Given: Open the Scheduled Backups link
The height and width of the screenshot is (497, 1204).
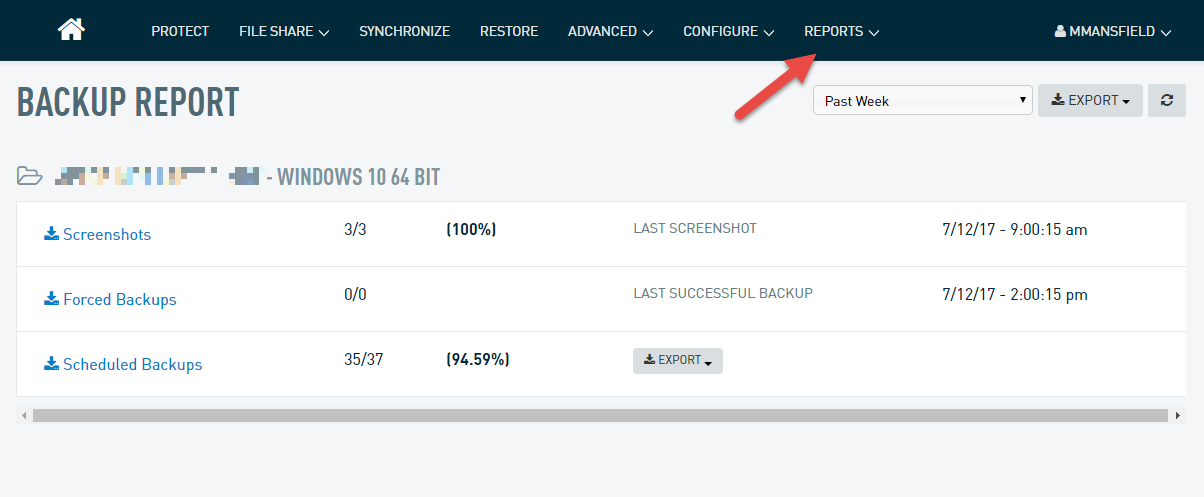Looking at the screenshot, I should click(x=132, y=364).
